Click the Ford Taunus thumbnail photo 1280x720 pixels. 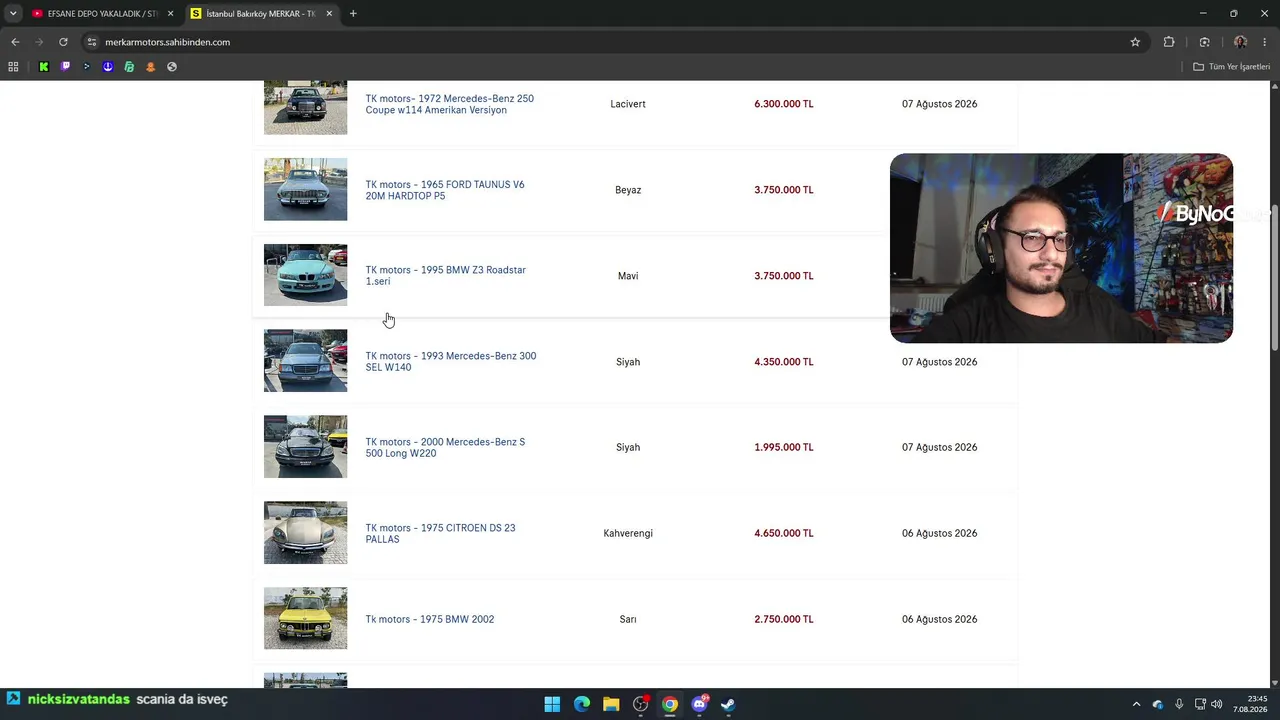tap(305, 189)
